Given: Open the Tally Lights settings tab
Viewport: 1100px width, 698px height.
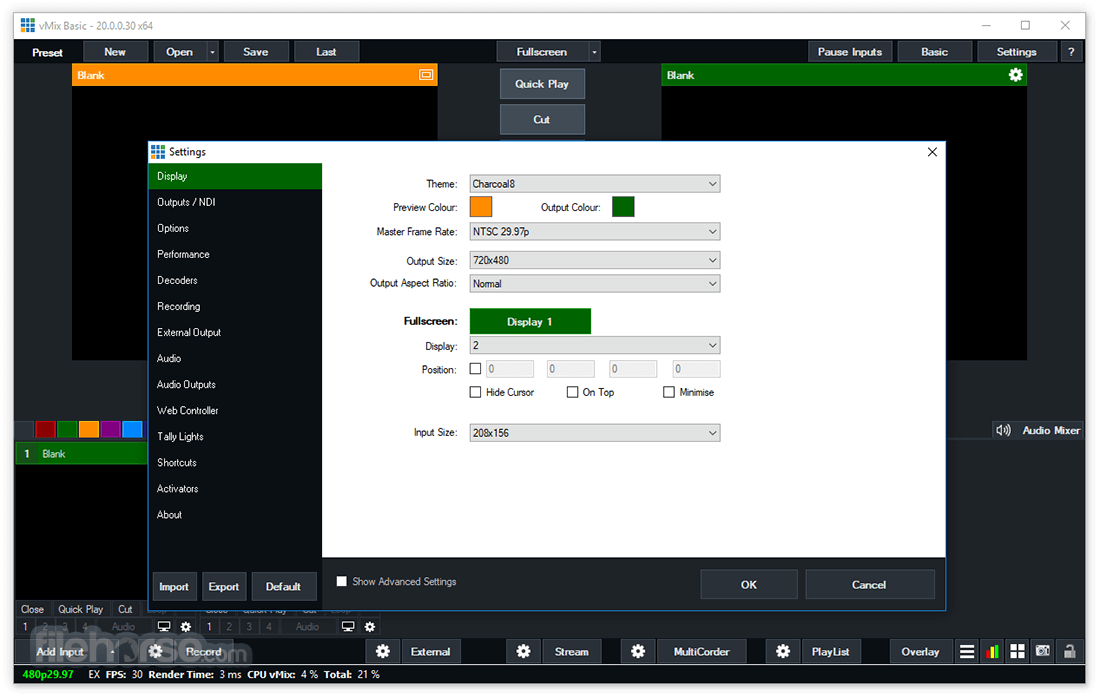Looking at the screenshot, I should pos(235,436).
